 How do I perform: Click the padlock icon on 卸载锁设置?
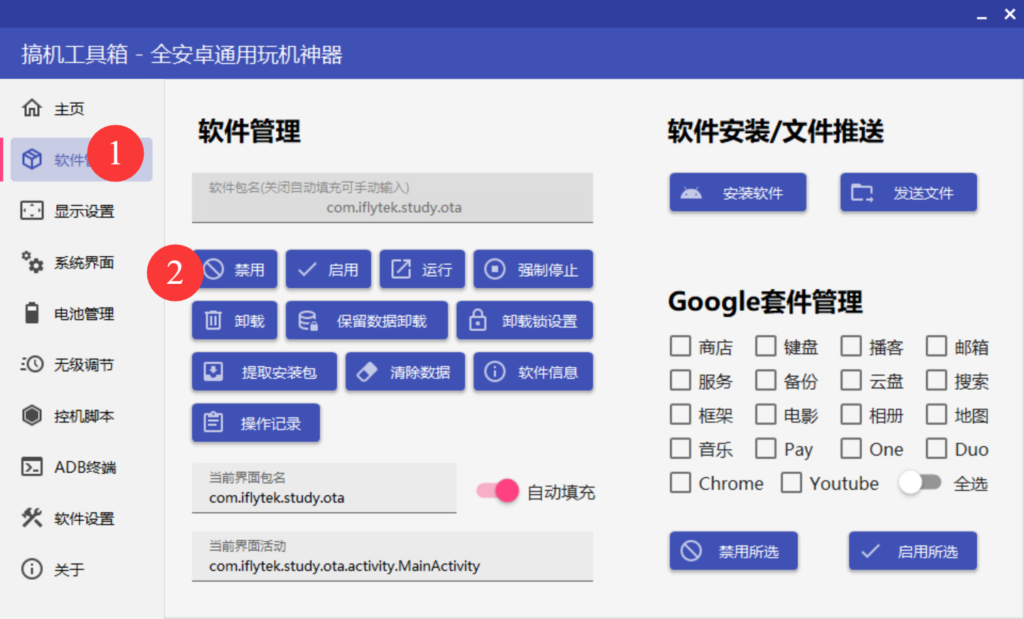[477, 320]
